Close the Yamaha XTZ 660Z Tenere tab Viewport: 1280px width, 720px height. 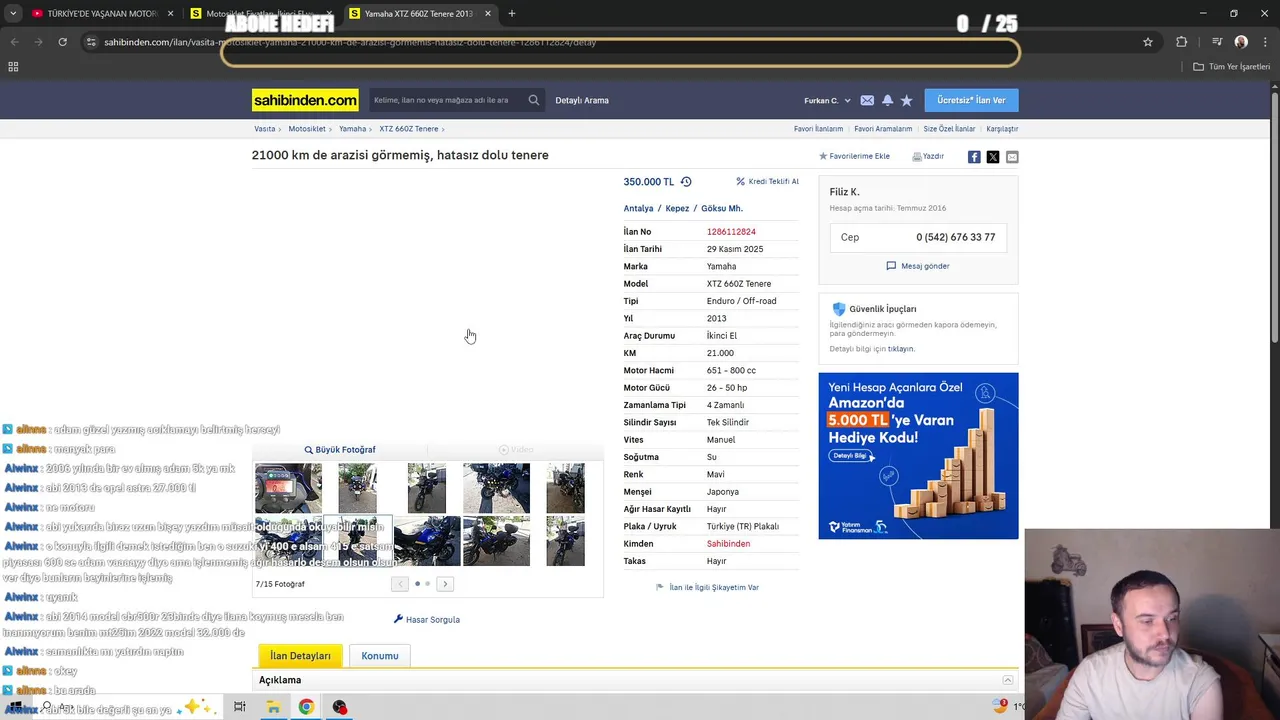[x=488, y=14]
